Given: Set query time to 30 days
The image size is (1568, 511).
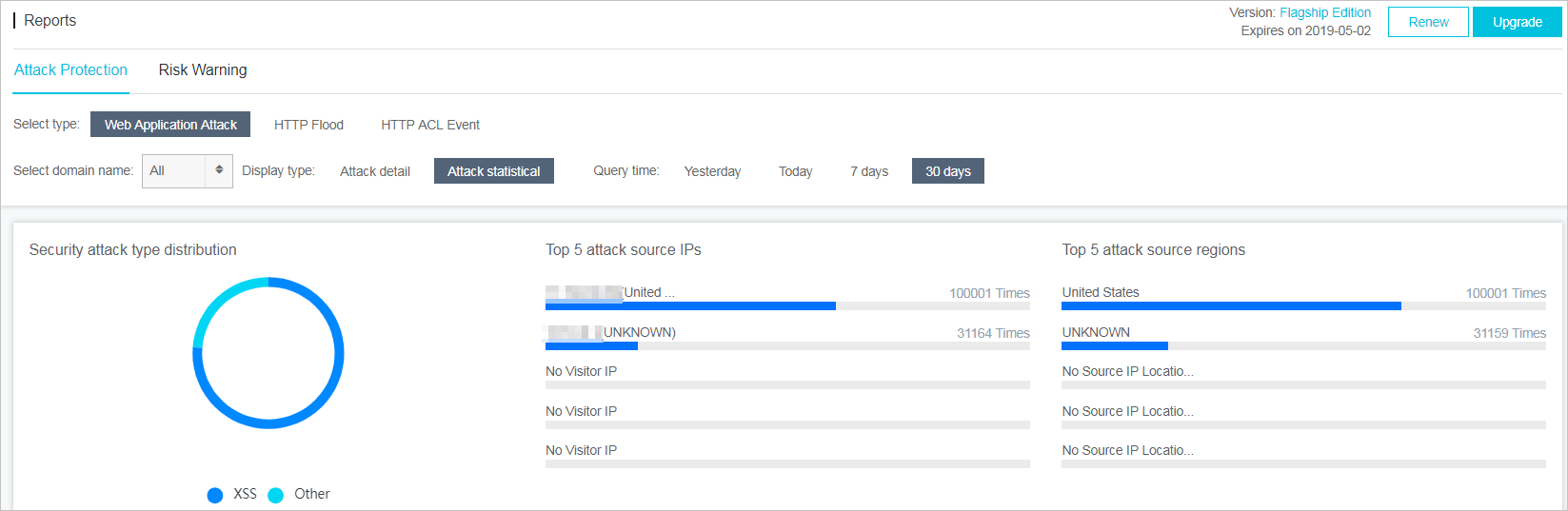Looking at the screenshot, I should [948, 171].
